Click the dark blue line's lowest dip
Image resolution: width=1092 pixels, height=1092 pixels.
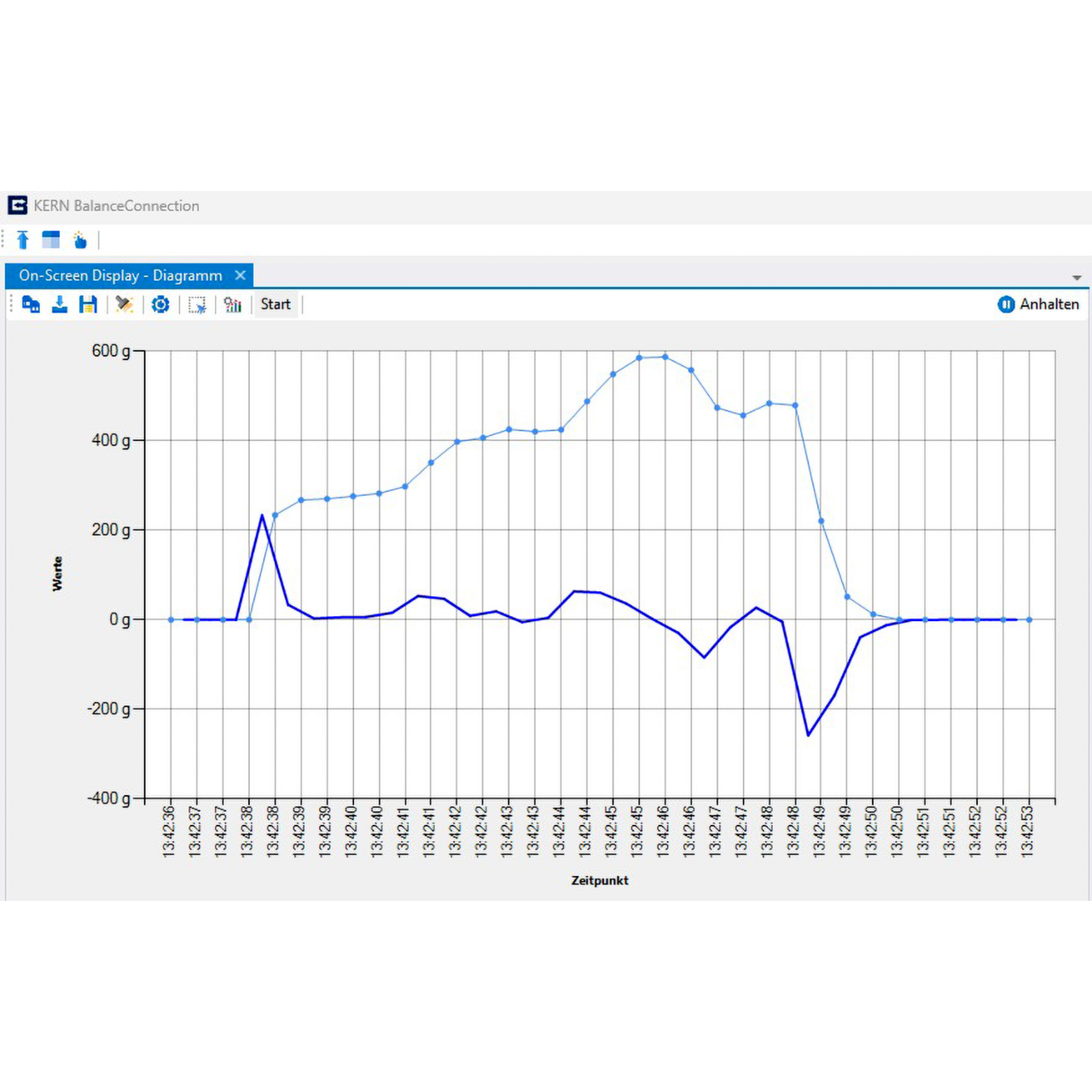808,735
